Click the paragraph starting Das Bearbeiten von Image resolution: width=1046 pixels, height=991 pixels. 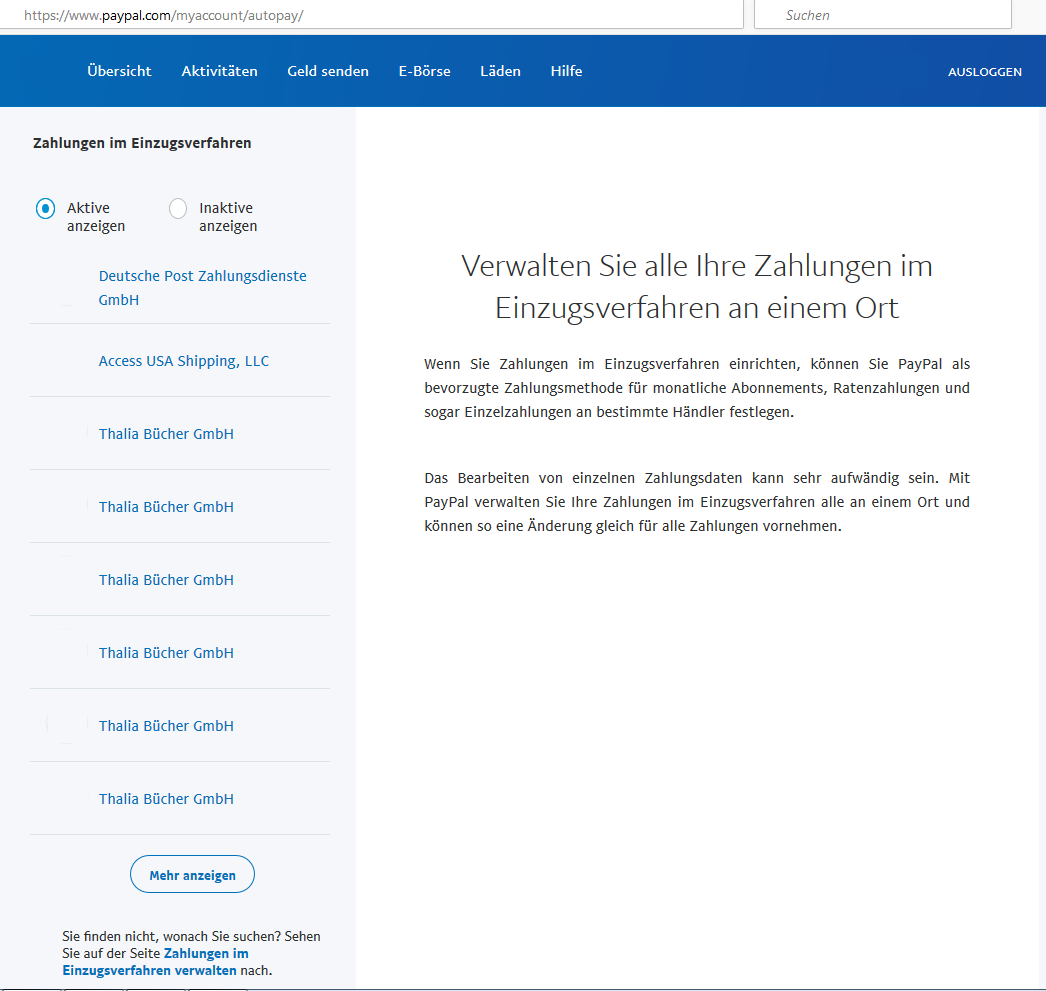point(696,502)
